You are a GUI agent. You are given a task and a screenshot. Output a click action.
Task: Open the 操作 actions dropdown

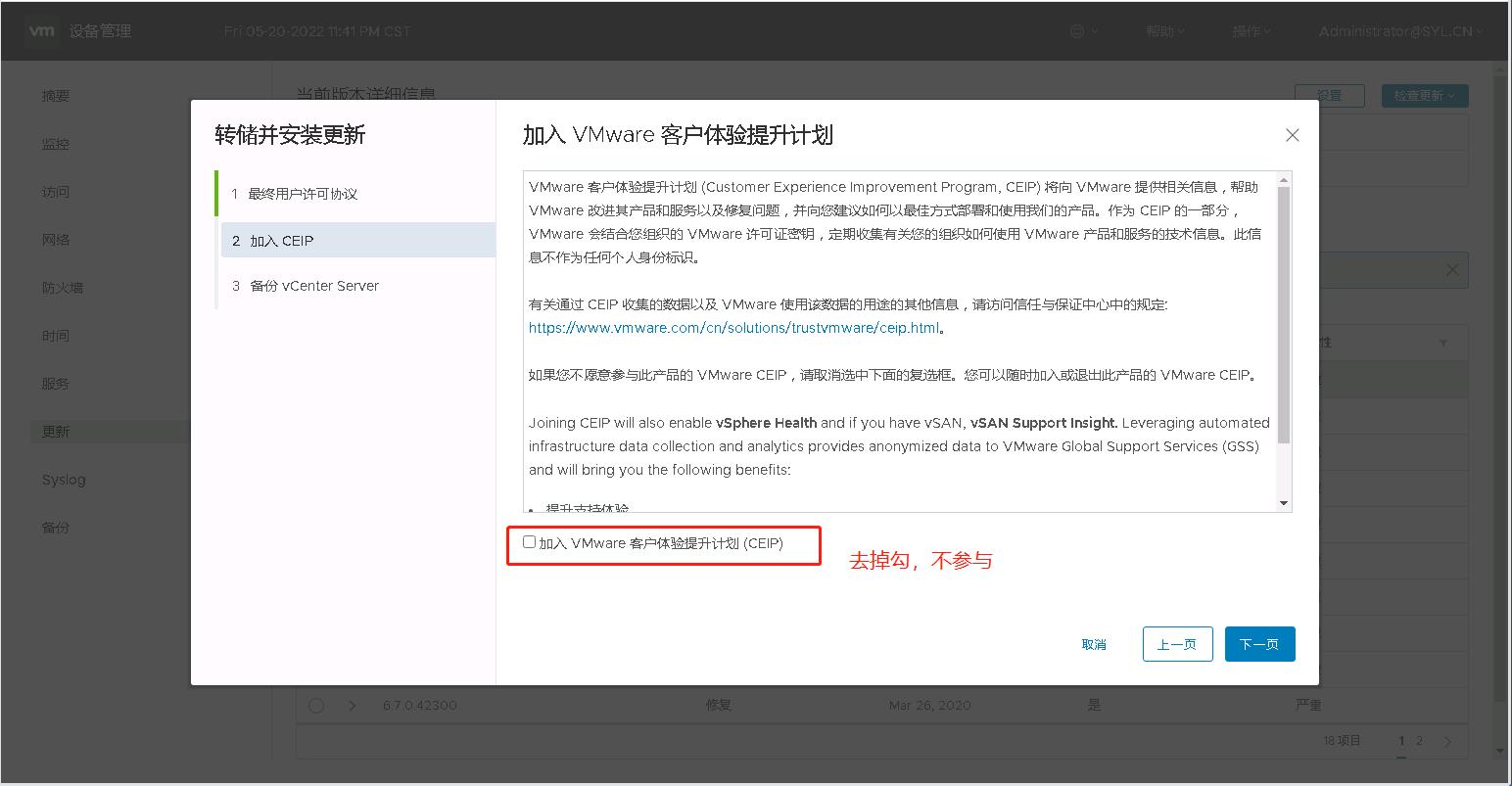tap(1252, 31)
